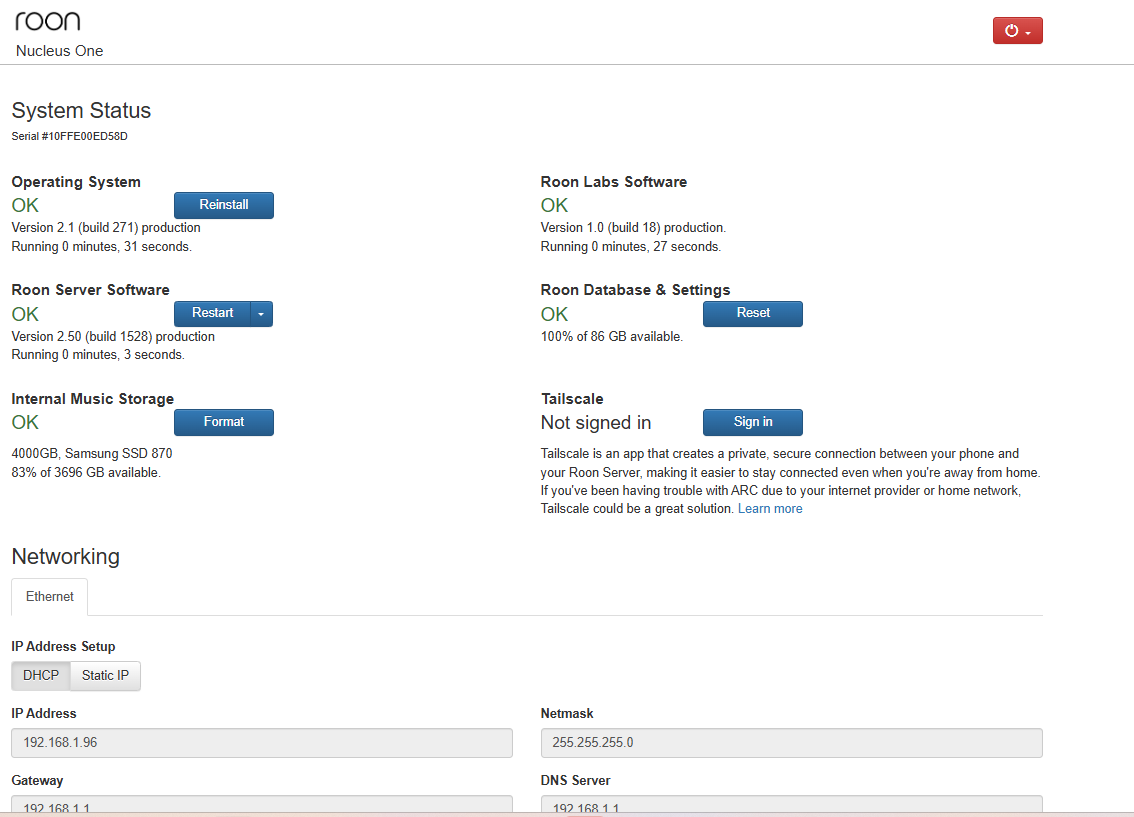This screenshot has height=817, width=1134.
Task: Click the Roon Database & Settings OK status
Action: [x=555, y=315]
